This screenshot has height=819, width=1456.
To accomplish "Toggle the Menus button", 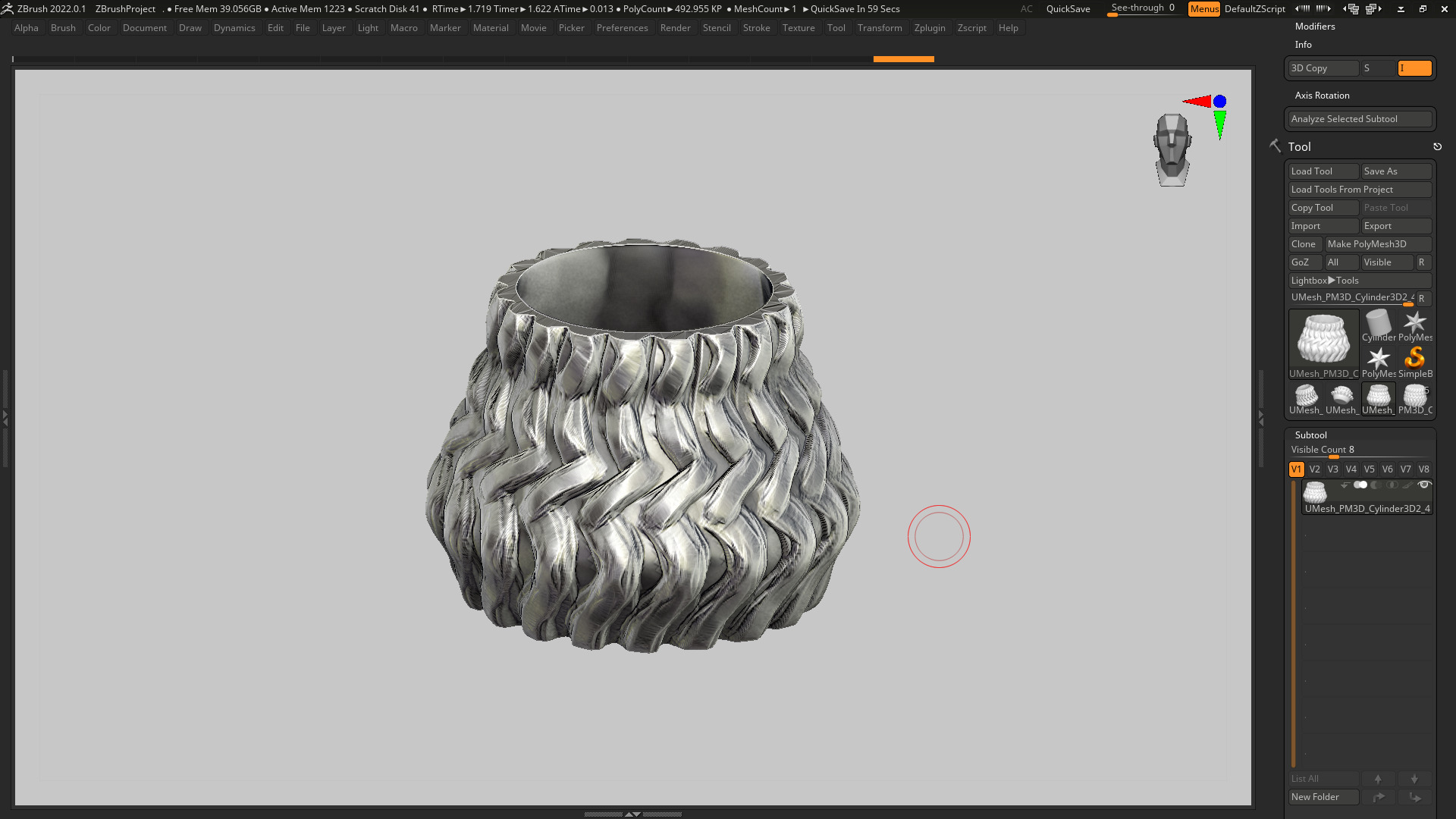I will coord(1203,8).
